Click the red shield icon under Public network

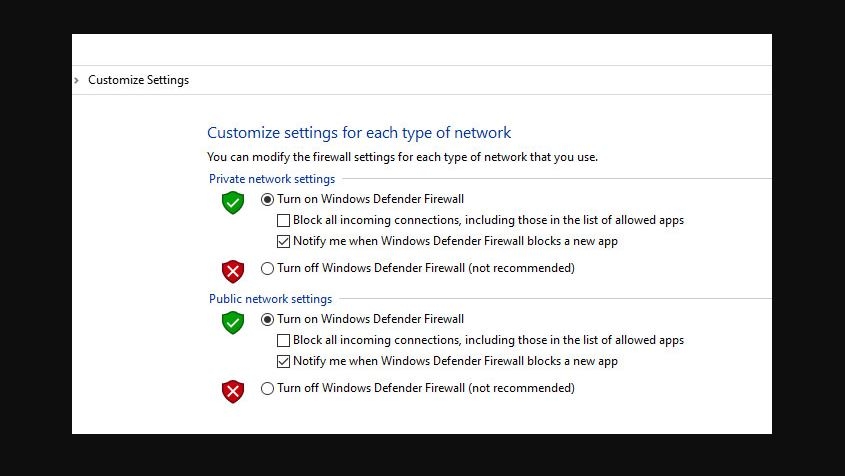(x=233, y=391)
